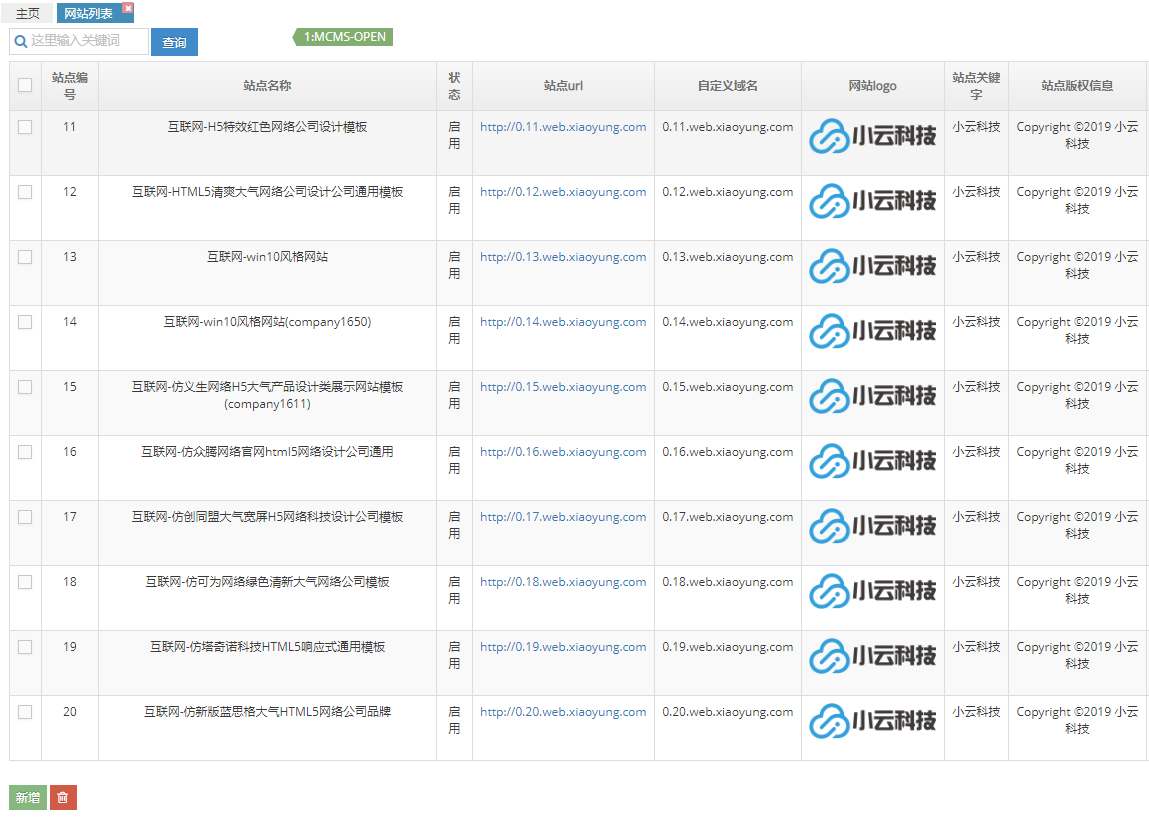Open link http://0.18.web.xiaoyung.com
The width and height of the screenshot is (1149, 822).
563,582
